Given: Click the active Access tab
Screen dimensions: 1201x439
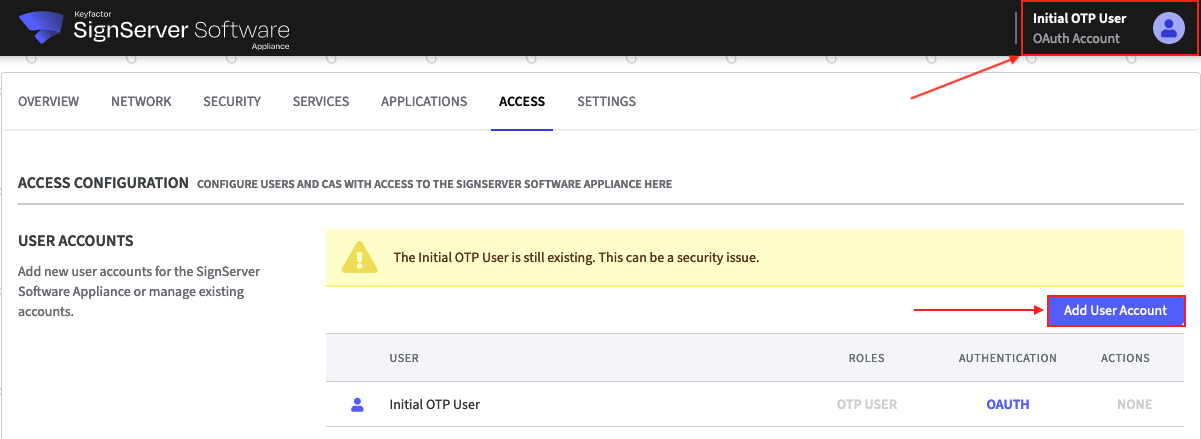Looking at the screenshot, I should tap(522, 102).
